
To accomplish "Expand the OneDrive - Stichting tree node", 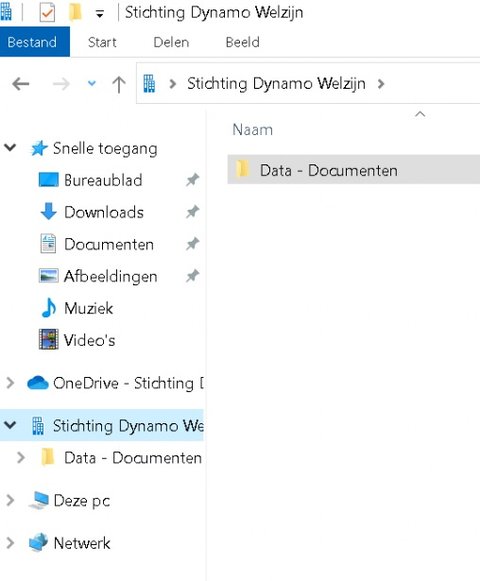I will click(x=10, y=383).
